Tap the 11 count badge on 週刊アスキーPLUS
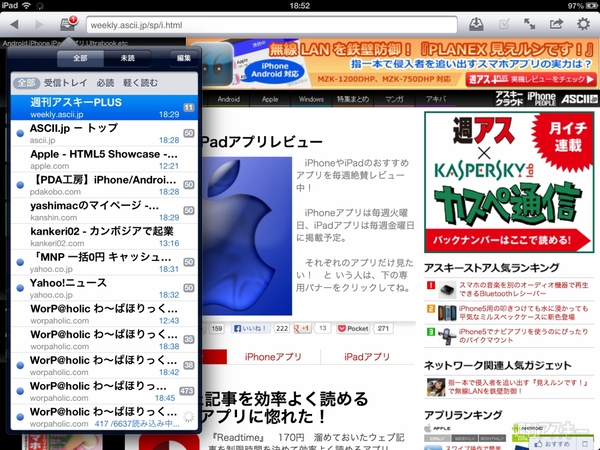Image resolution: width=600 pixels, height=450 pixels. [189, 107]
